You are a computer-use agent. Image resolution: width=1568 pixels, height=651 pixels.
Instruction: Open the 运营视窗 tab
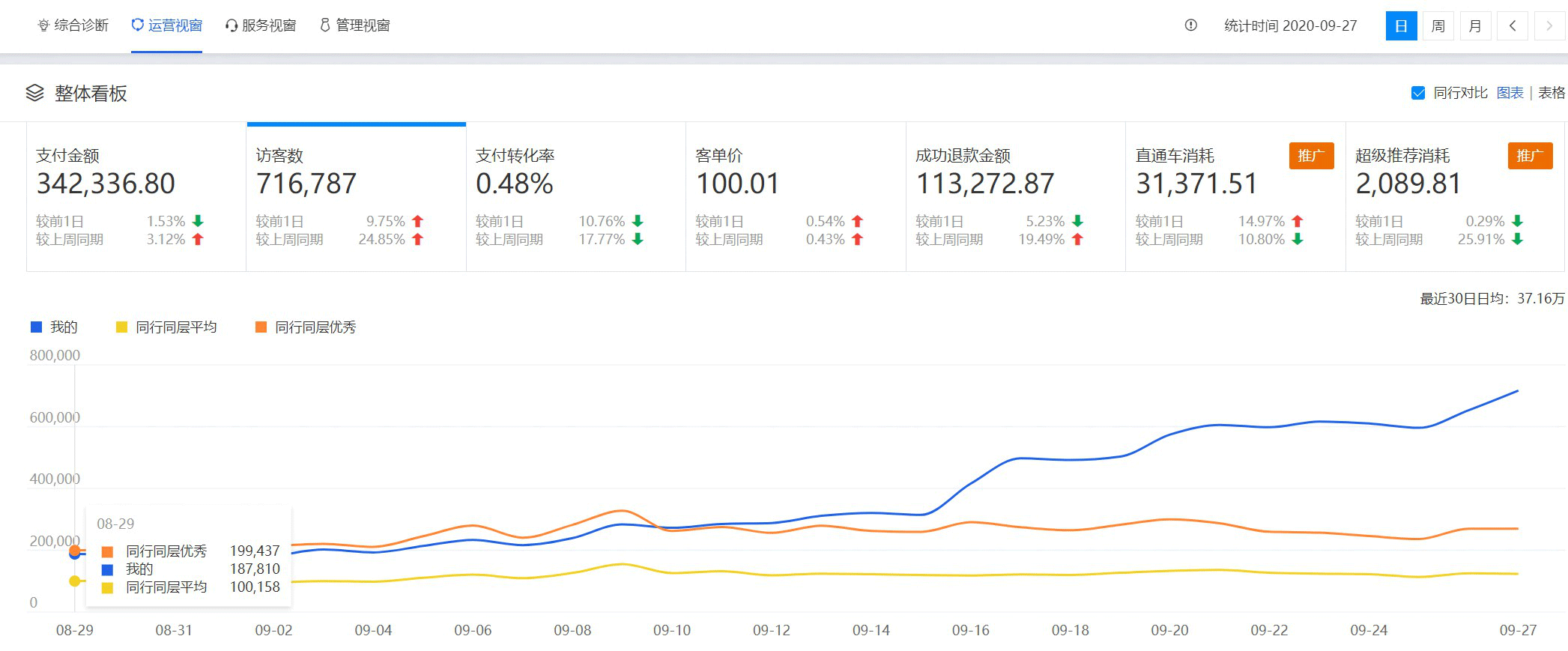coord(167,25)
